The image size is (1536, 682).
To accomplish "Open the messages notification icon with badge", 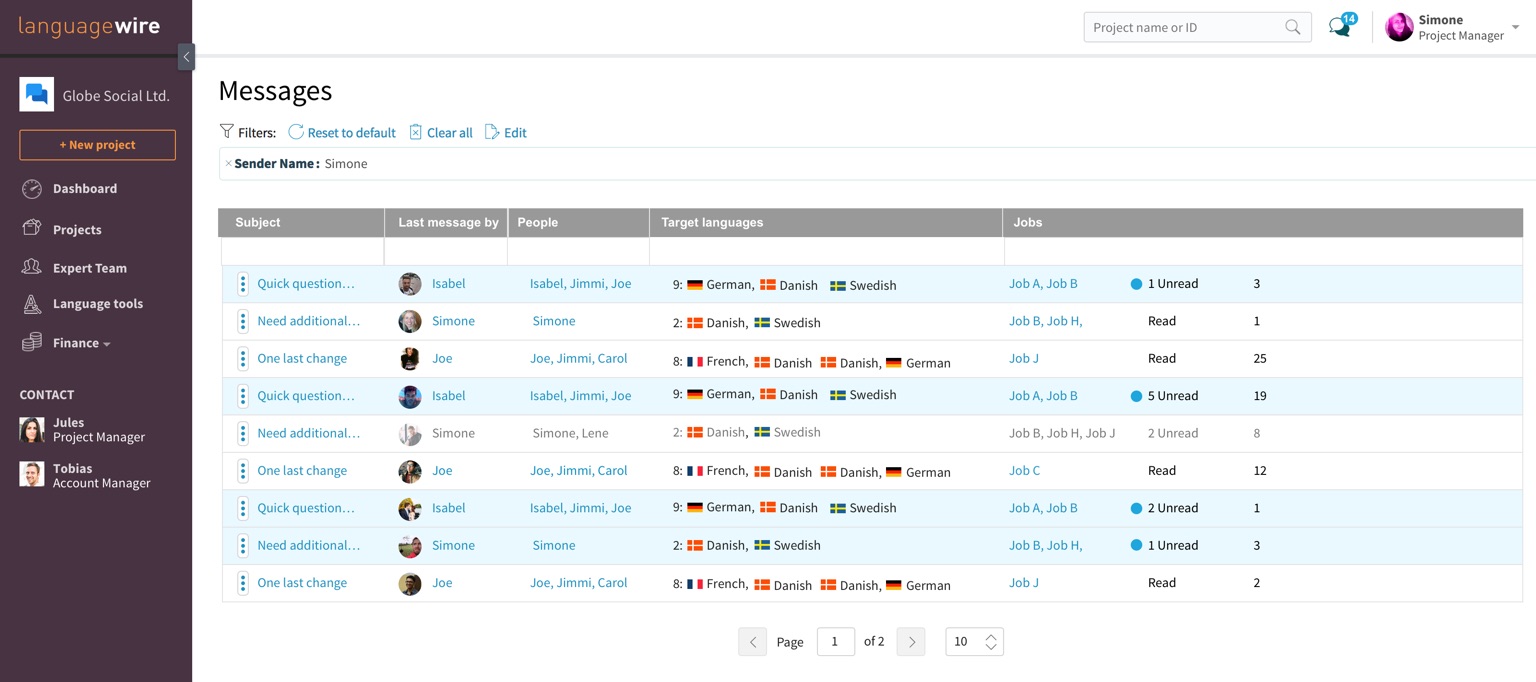I will tap(1340, 27).
